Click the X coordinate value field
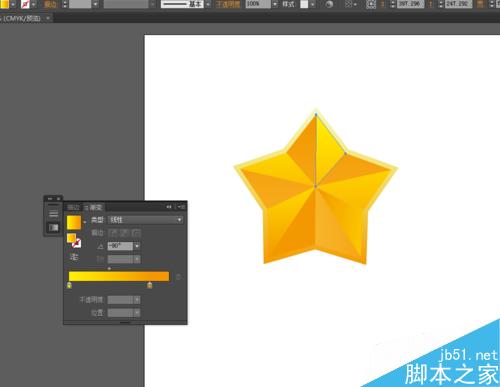Viewport: 500px width, 387px height. [x=410, y=4]
